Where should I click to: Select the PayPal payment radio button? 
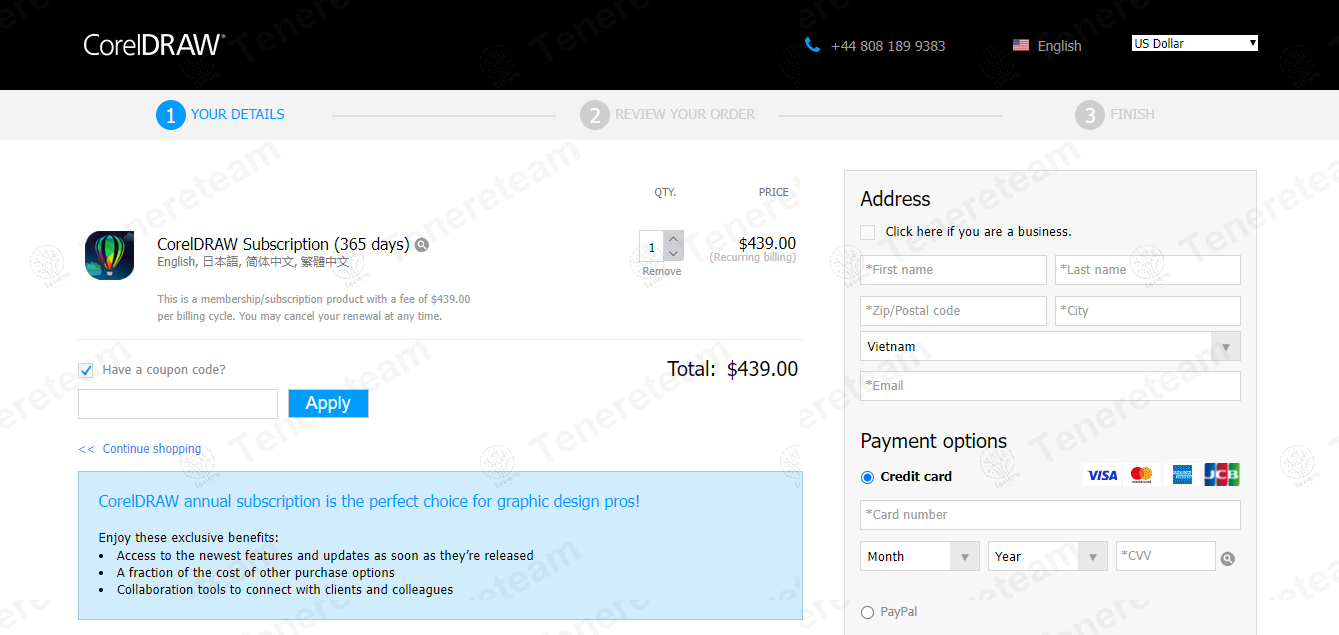click(x=867, y=612)
